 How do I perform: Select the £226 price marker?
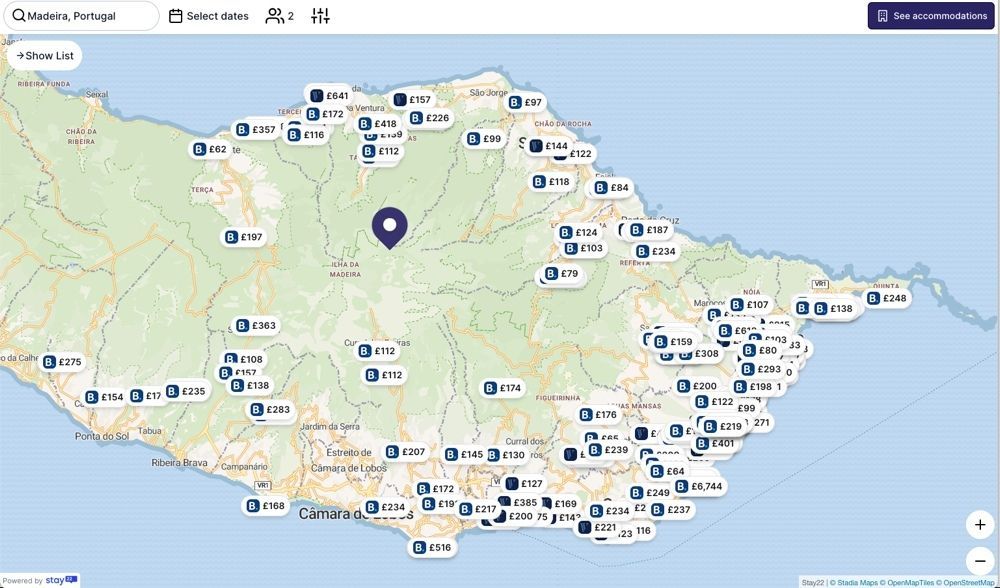(429, 117)
